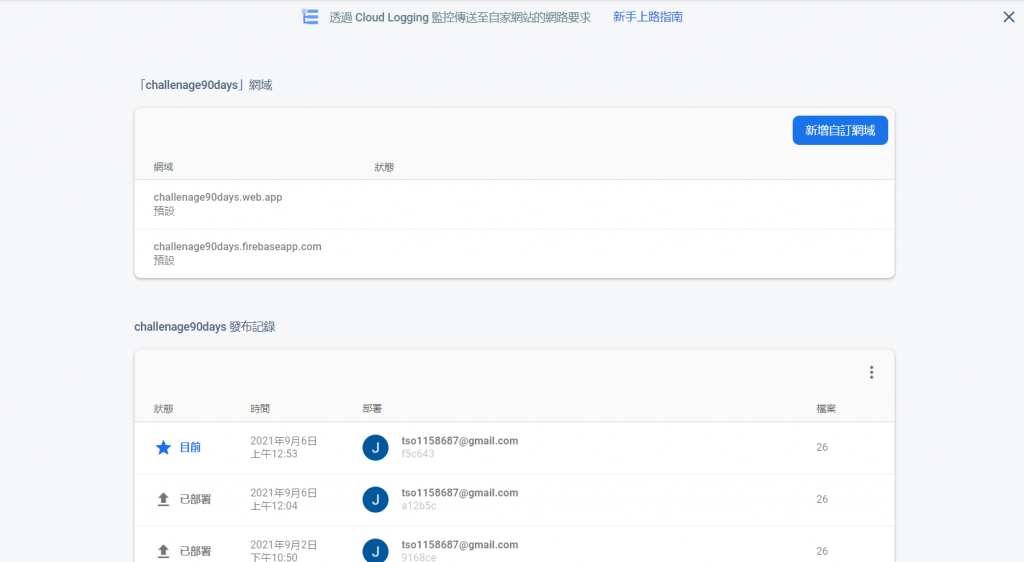
Task: Click the 下午10:50 deployment time
Action: coord(274,557)
